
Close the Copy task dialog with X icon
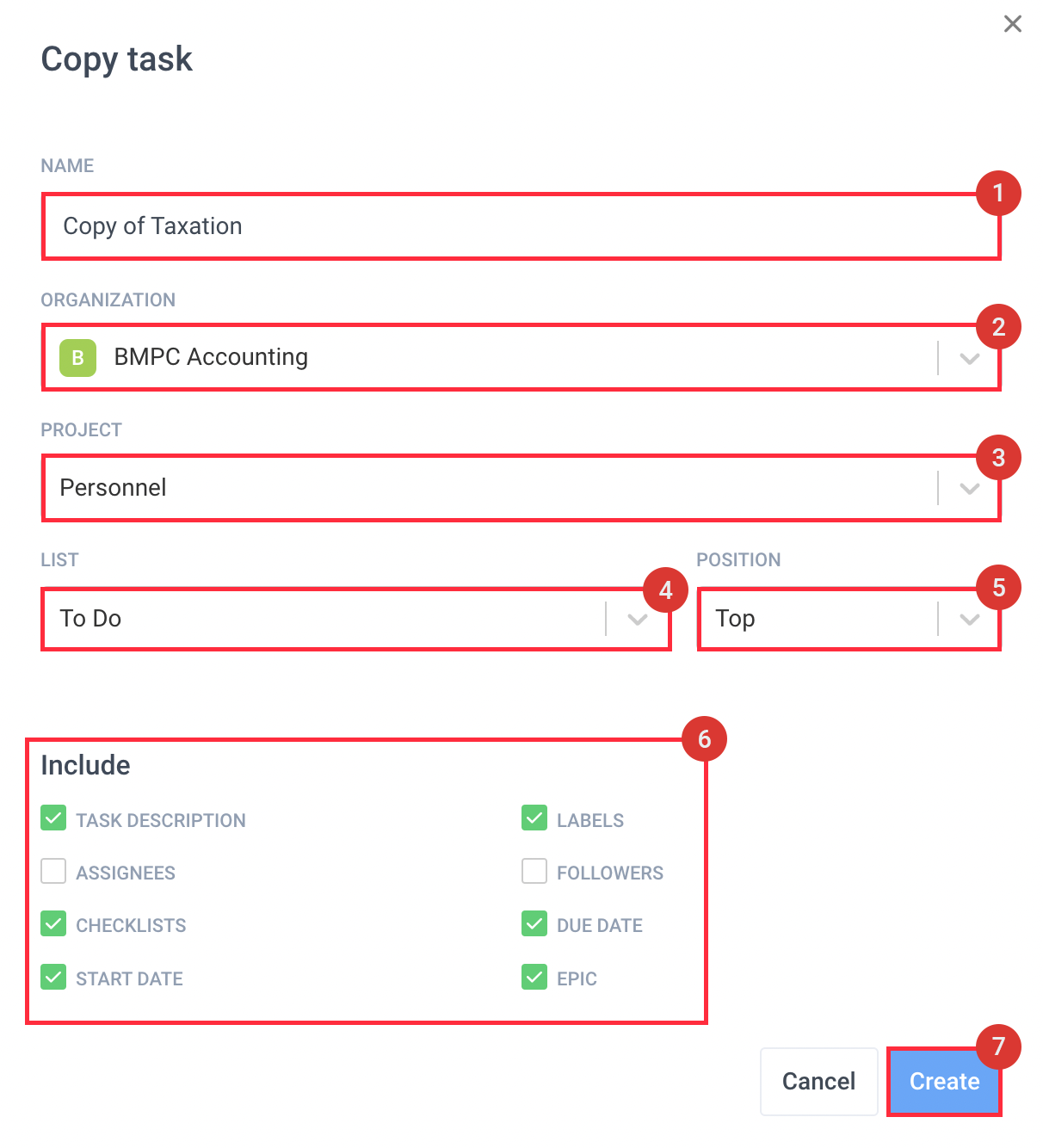coord(1013,24)
